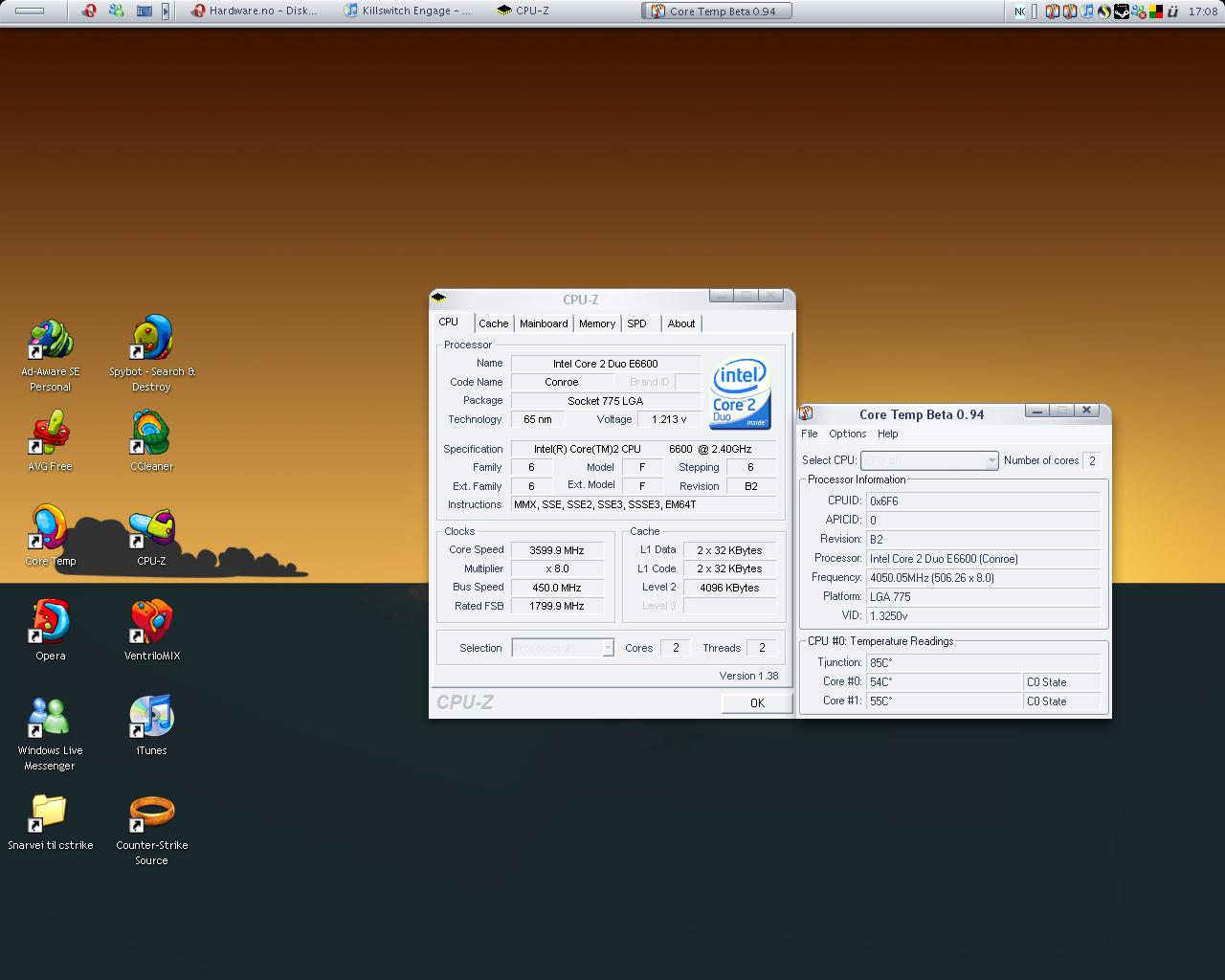1225x980 pixels.
Task: Click the Tjunction value 85C°
Action: (983, 662)
